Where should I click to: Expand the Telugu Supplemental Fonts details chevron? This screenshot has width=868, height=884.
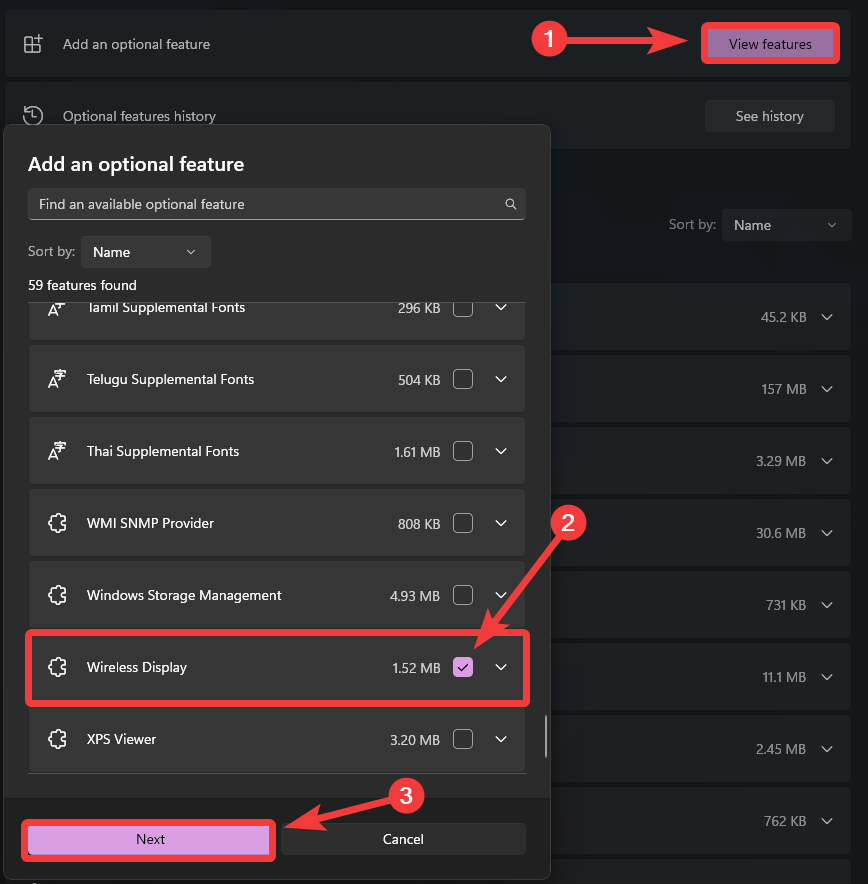tap(501, 379)
